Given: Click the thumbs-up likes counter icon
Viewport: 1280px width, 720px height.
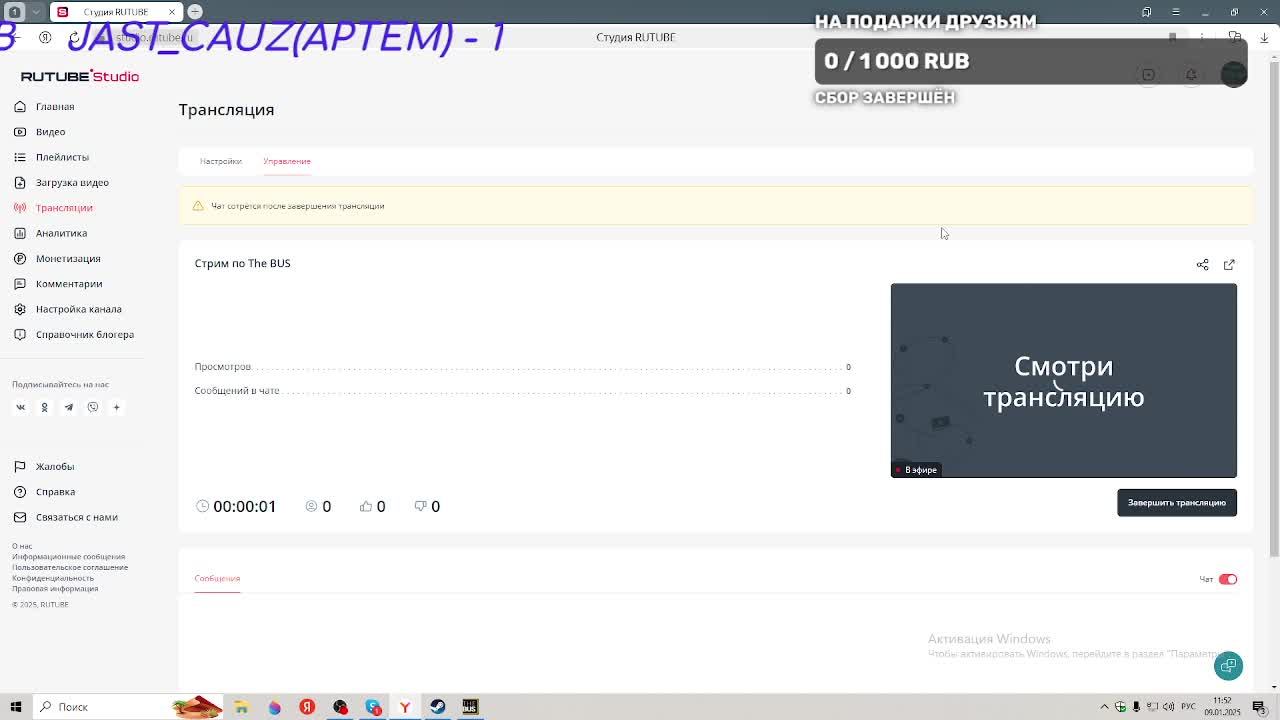Looking at the screenshot, I should coord(365,506).
